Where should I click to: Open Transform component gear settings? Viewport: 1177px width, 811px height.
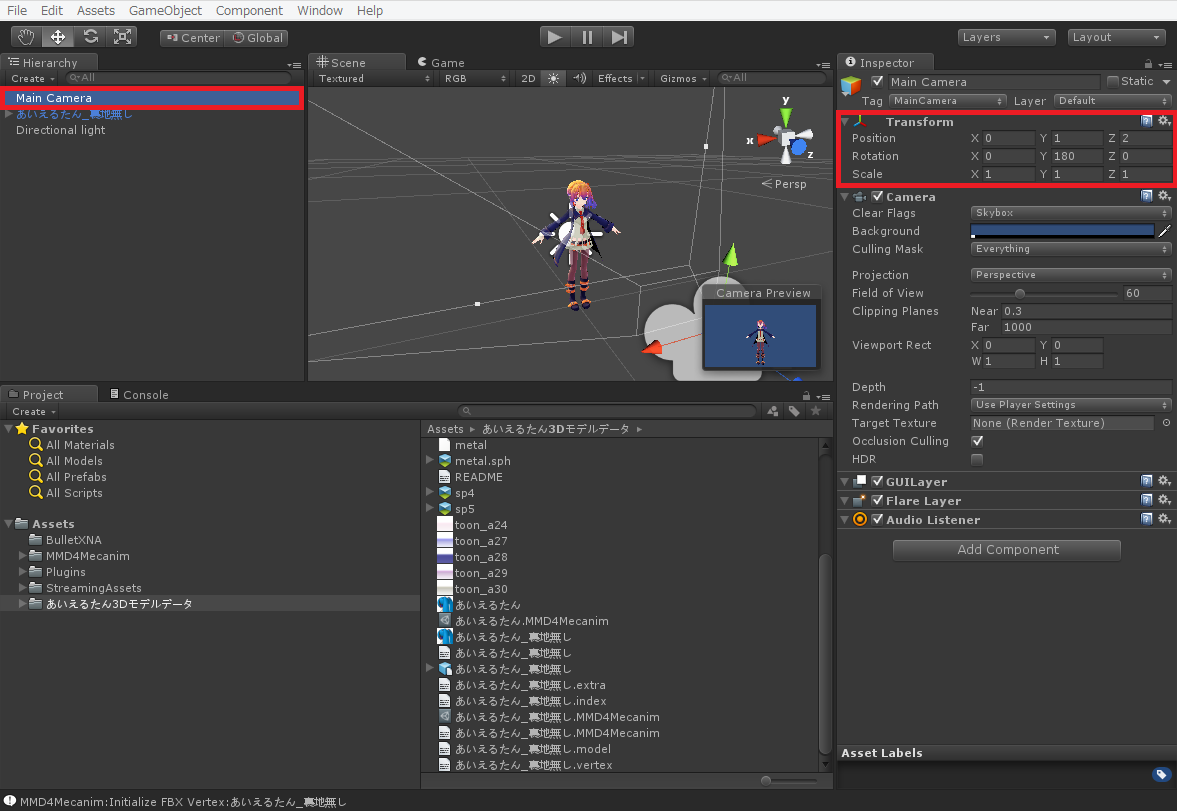[1164, 121]
